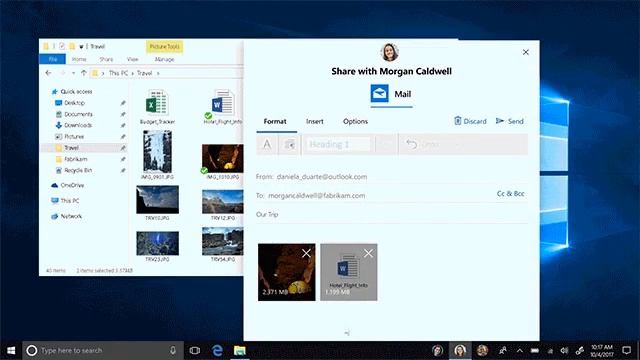Click the Undo arrow icon
Image resolution: width=640 pixels, height=360 pixels.
411,144
